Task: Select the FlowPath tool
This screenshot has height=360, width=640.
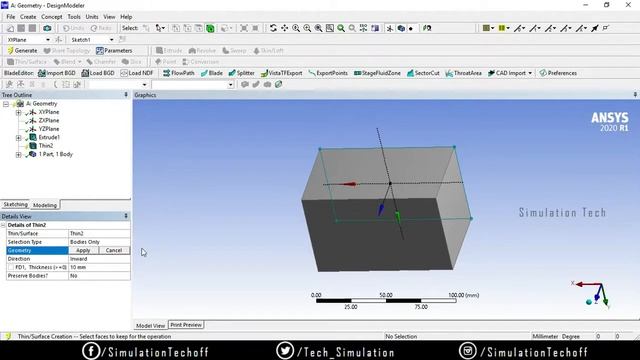Action: click(179, 73)
